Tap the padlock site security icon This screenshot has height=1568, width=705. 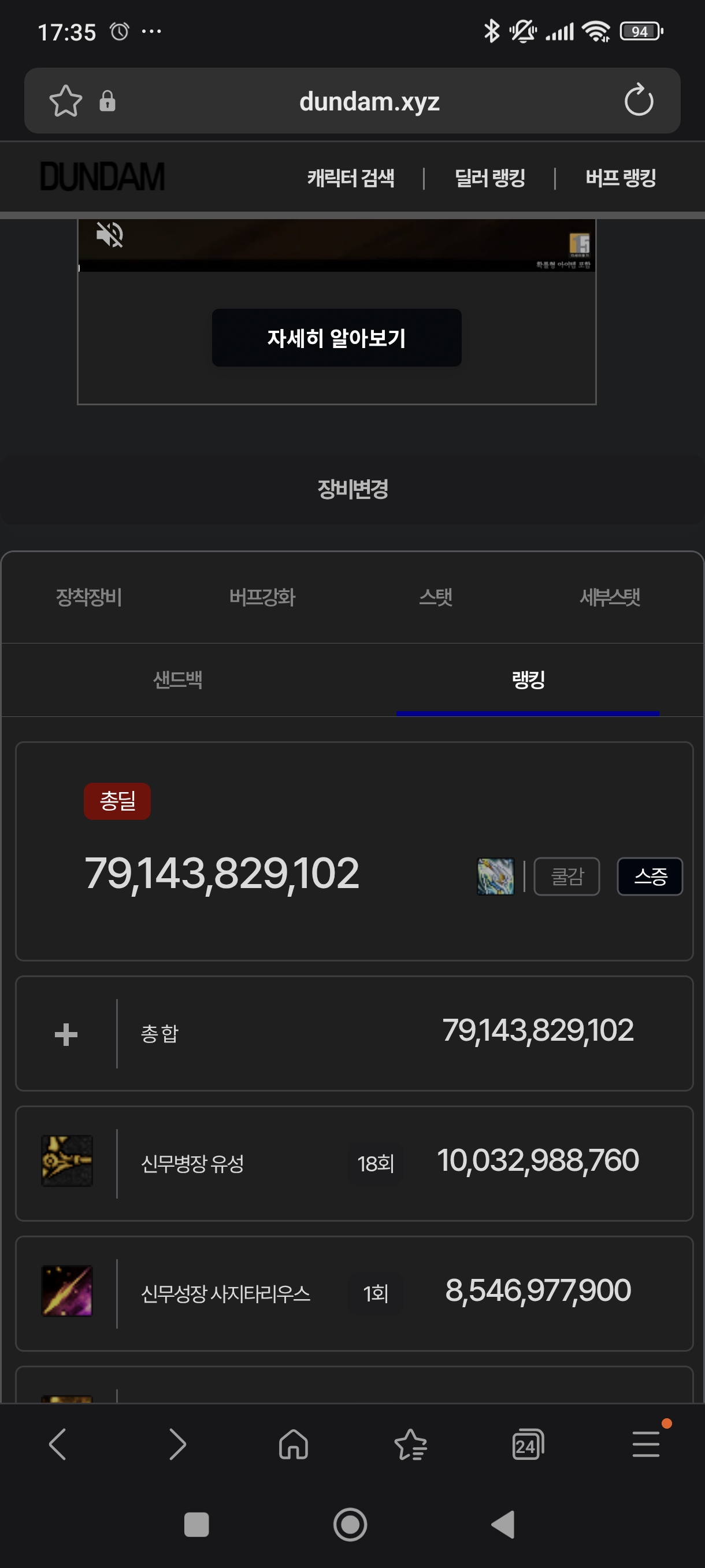pyautogui.click(x=107, y=101)
